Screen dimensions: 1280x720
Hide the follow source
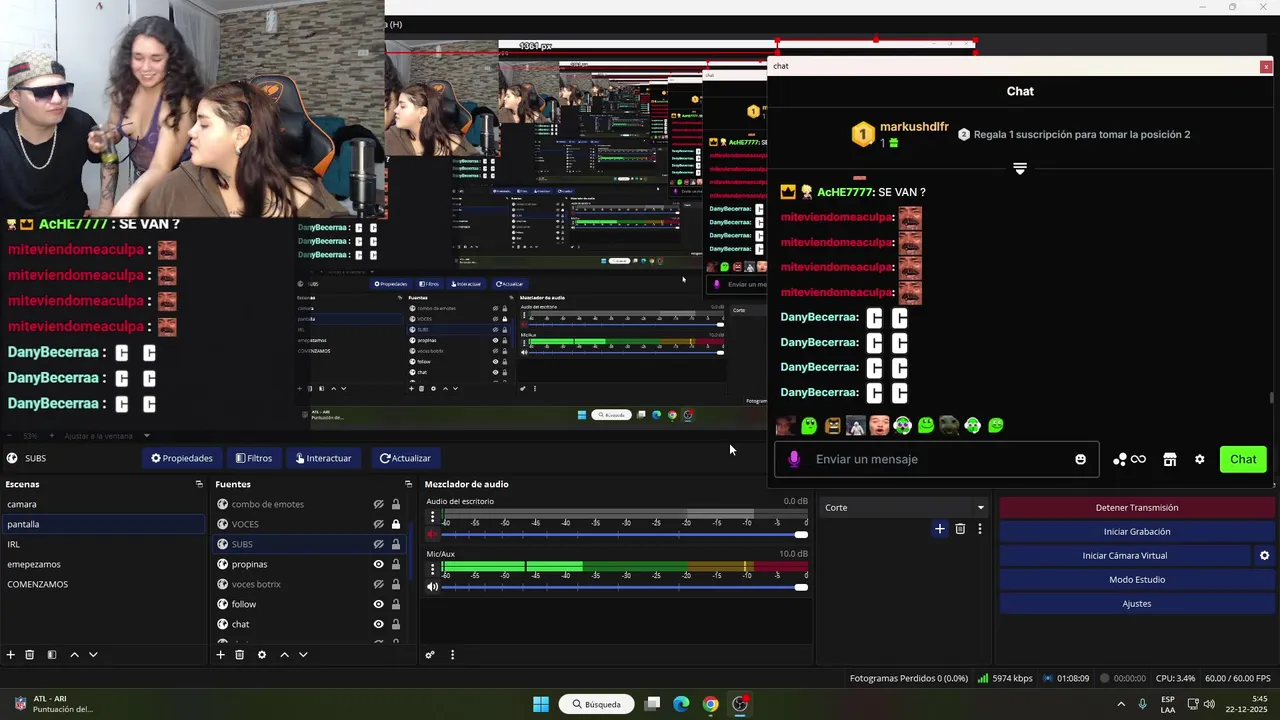click(379, 604)
